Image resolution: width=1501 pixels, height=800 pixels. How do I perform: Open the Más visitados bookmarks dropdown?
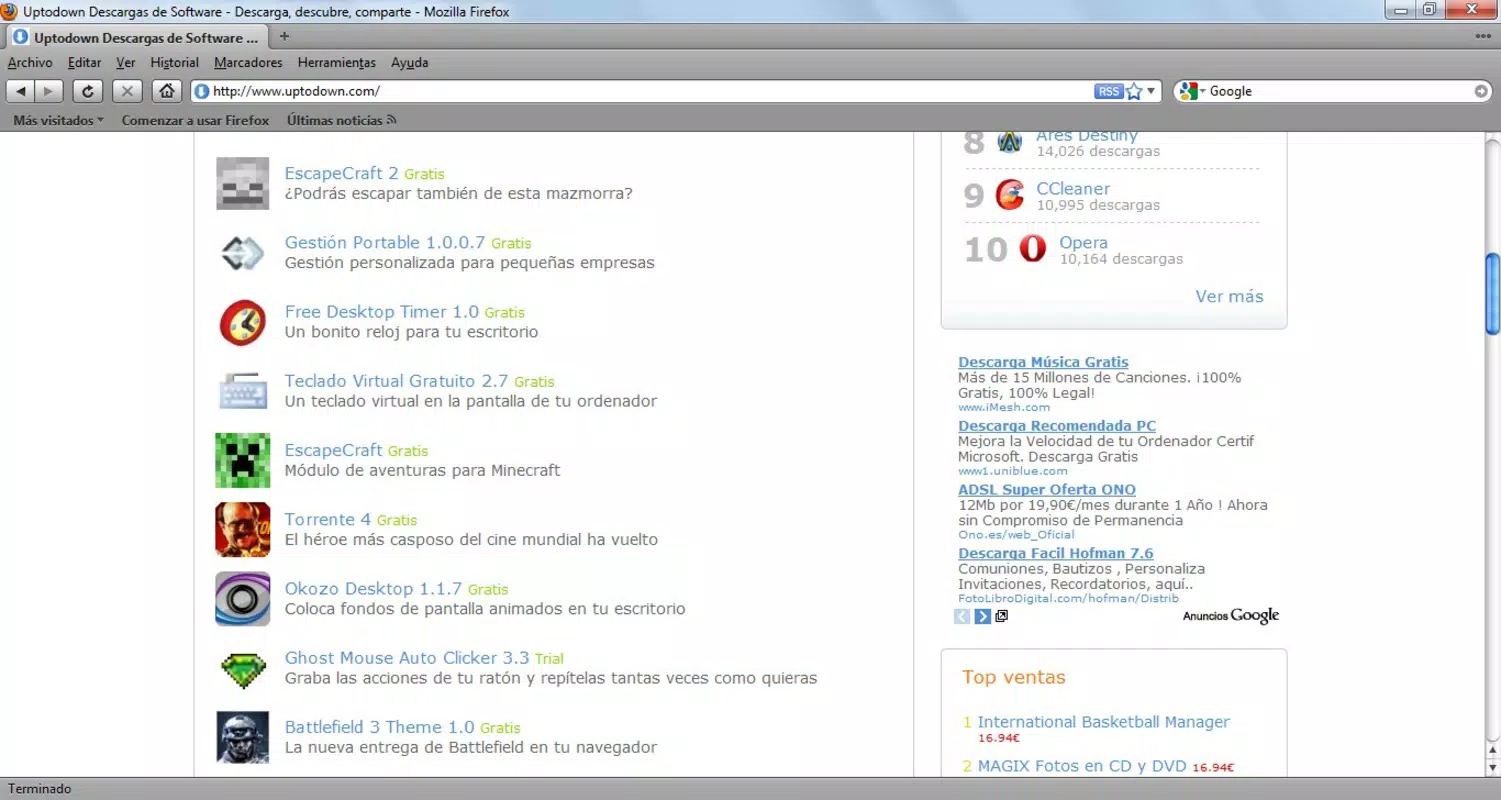[x=58, y=120]
